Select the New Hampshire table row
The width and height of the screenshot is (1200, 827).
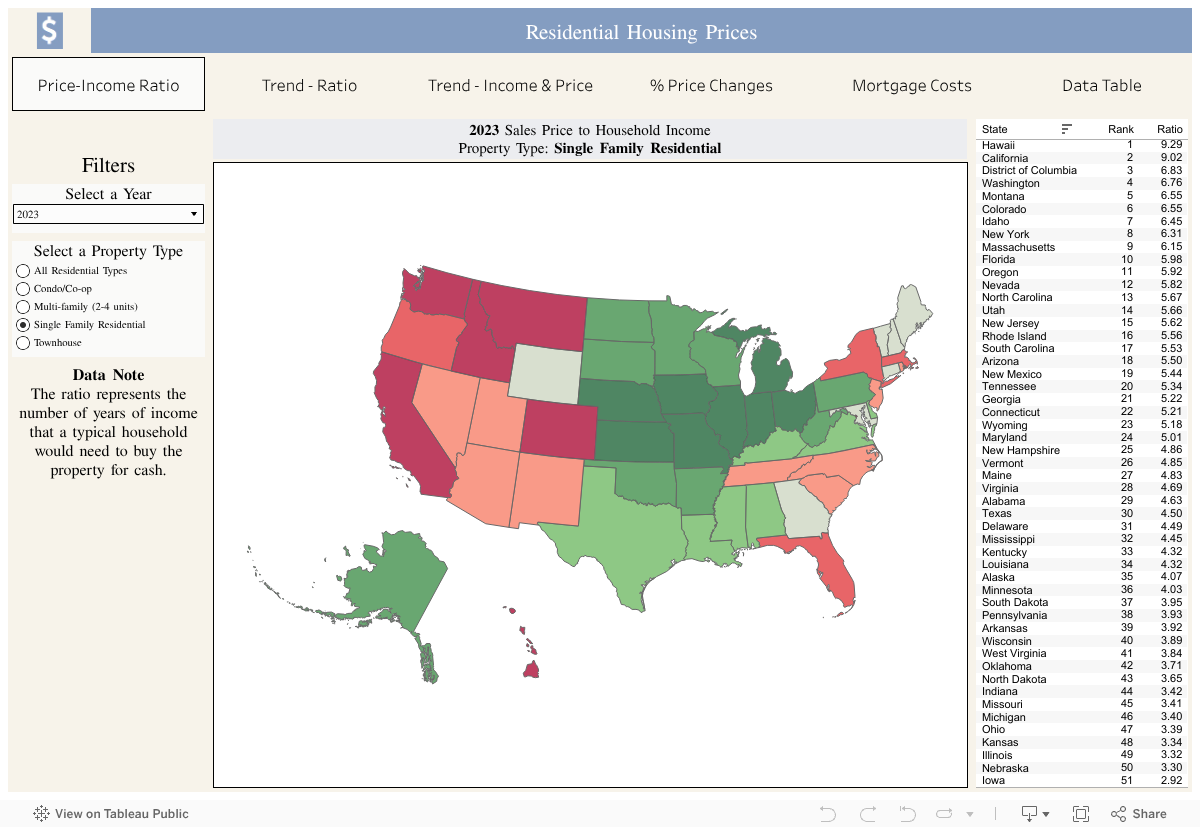point(1083,450)
